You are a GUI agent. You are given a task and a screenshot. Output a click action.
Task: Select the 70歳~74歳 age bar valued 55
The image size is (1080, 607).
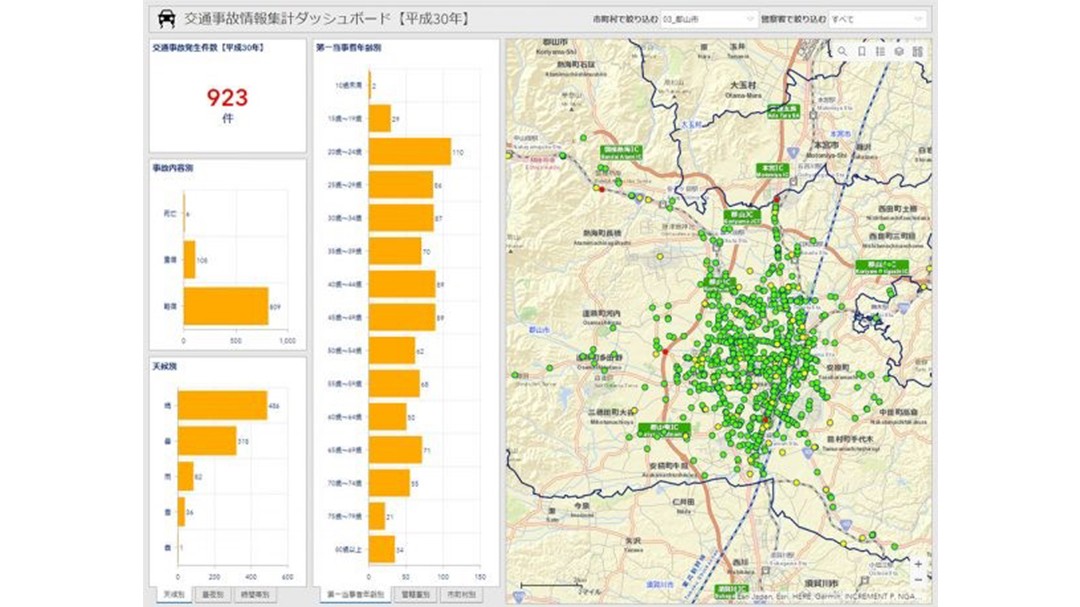(x=390, y=483)
